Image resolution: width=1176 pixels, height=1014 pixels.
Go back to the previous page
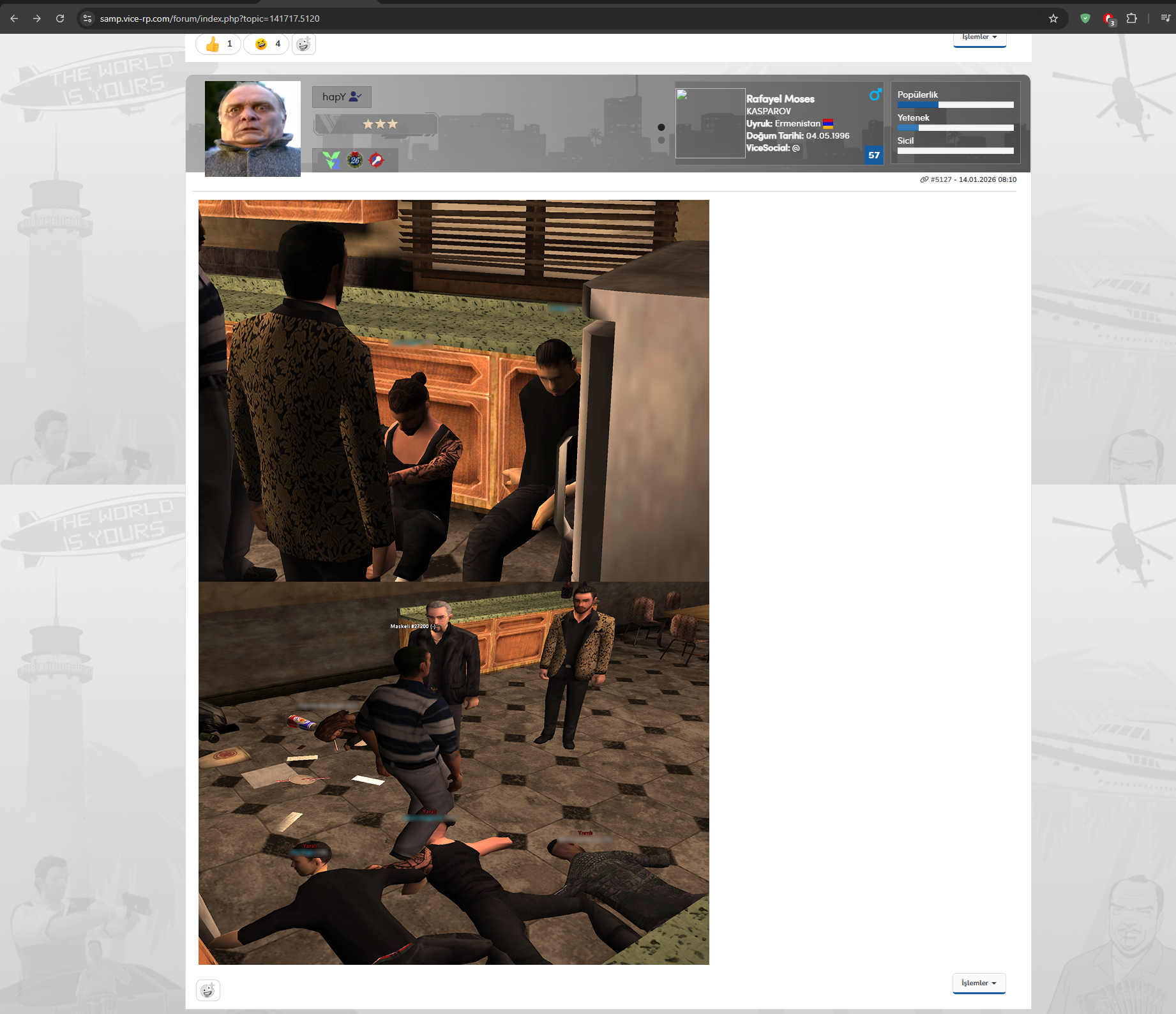(14, 19)
